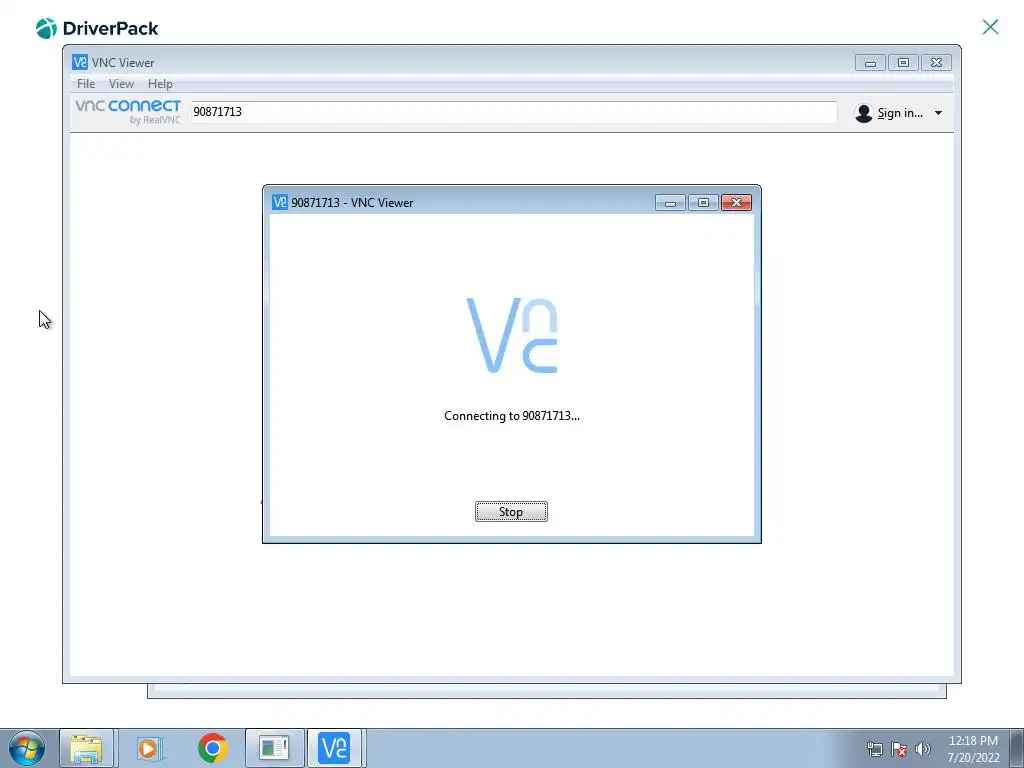
Task: Click the network icon in the system tray
Action: pos(874,749)
